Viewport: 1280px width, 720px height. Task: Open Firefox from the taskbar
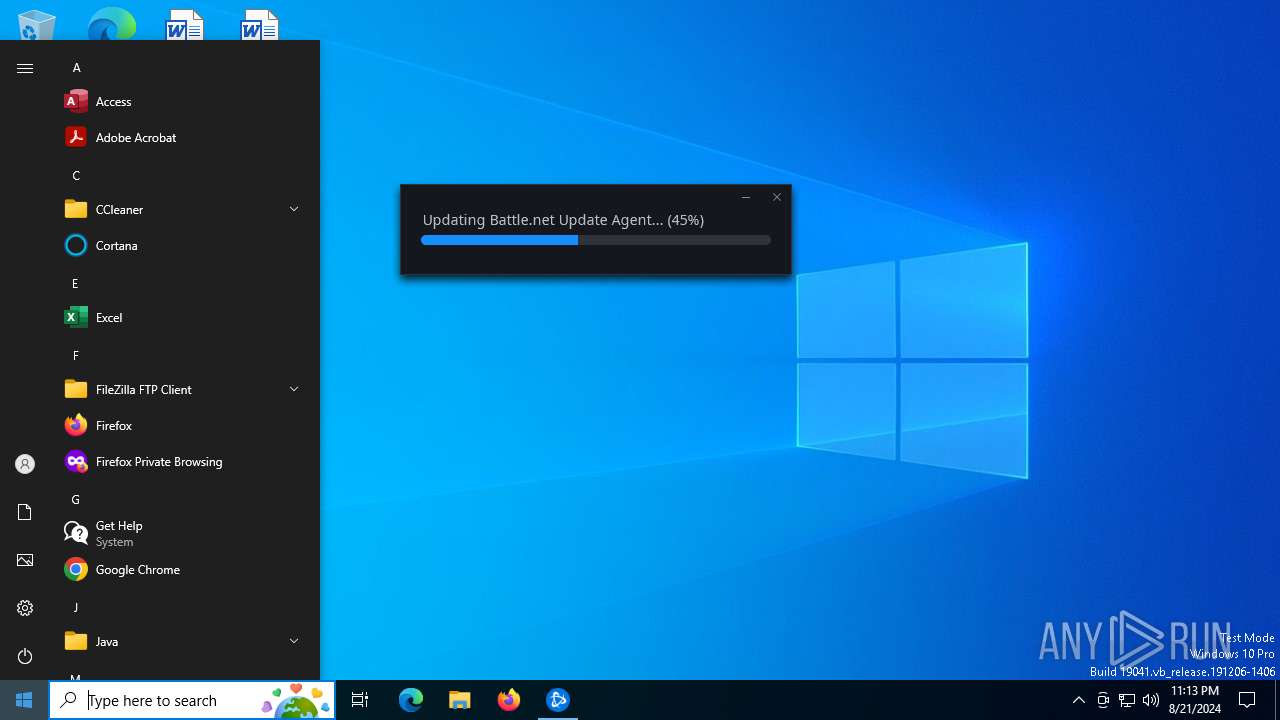click(509, 700)
